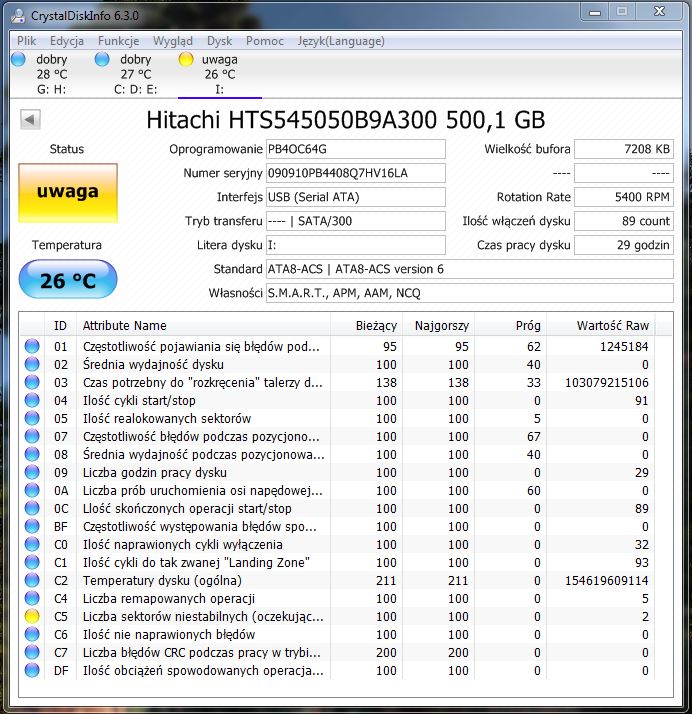Click the yellow uwaga status button
This screenshot has height=714, width=692.
pos(68,193)
